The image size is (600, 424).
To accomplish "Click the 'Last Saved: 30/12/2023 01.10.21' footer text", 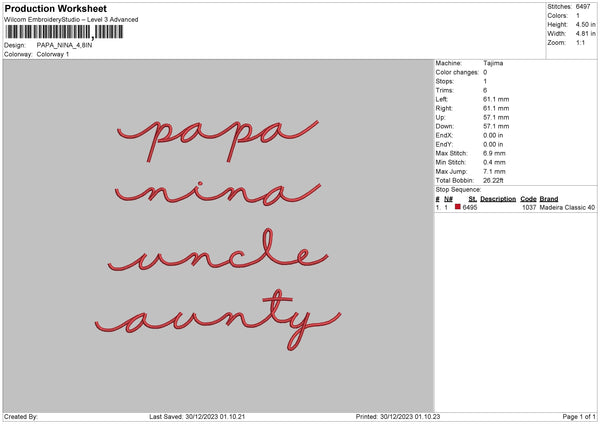I will pos(197,417).
